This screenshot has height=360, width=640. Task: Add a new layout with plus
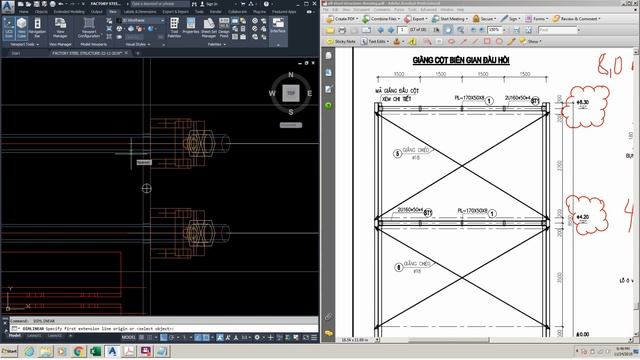coord(70,336)
